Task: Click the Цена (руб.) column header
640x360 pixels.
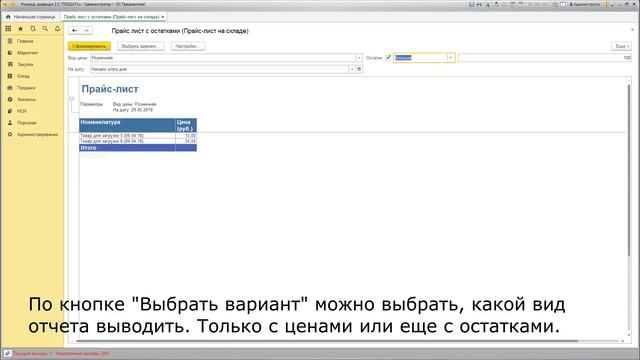Action: pyautogui.click(x=186, y=125)
